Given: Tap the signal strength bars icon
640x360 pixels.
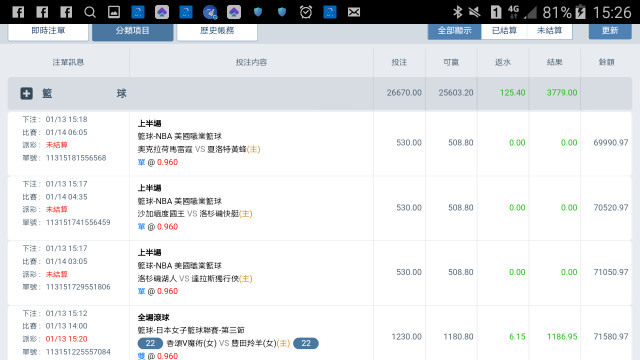Looking at the screenshot, I should pyautogui.click(x=531, y=12).
